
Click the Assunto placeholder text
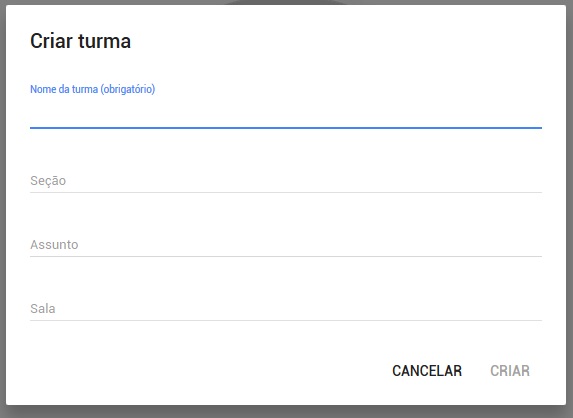[54, 244]
